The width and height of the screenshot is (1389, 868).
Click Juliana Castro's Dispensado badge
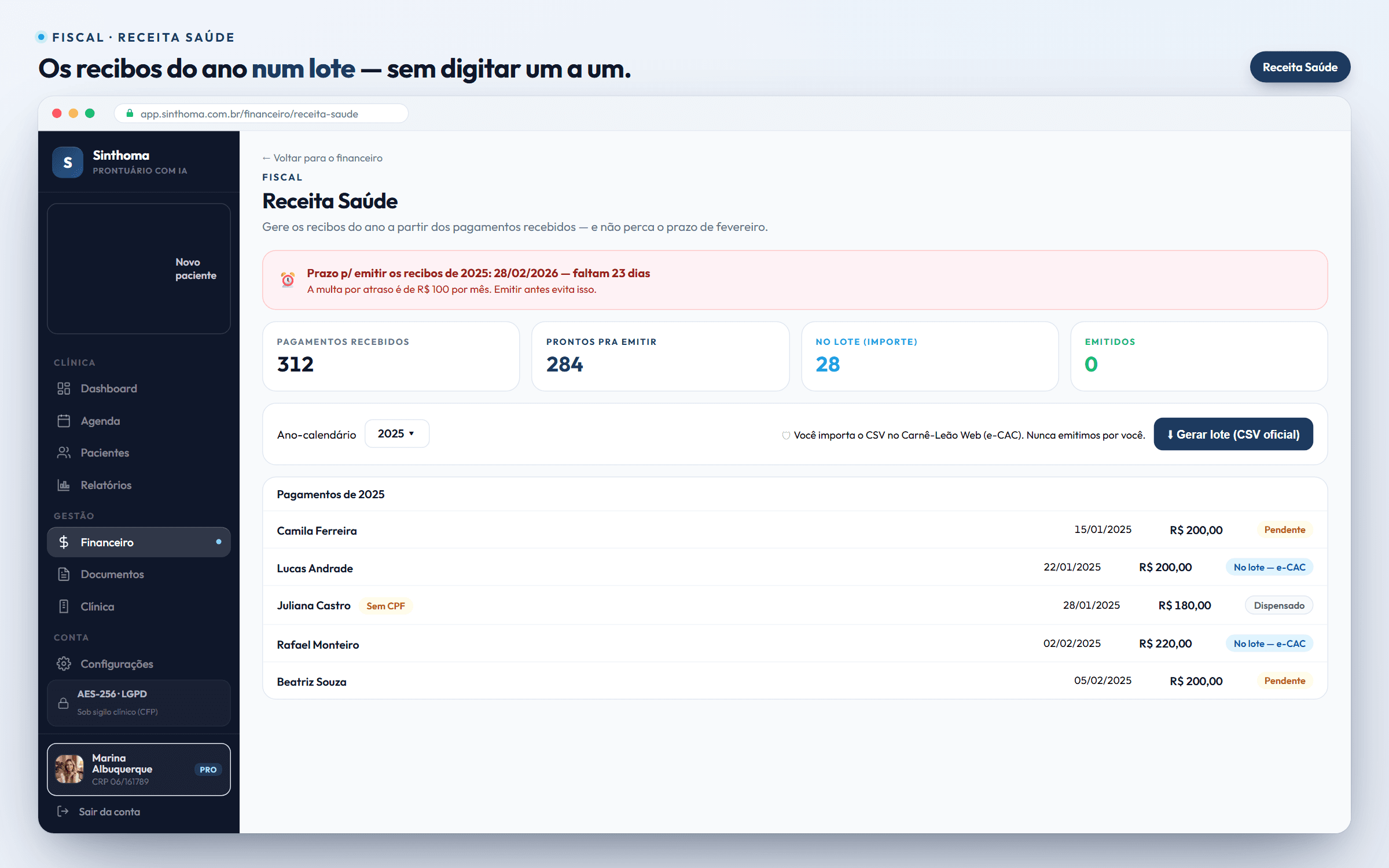pyautogui.click(x=1279, y=605)
